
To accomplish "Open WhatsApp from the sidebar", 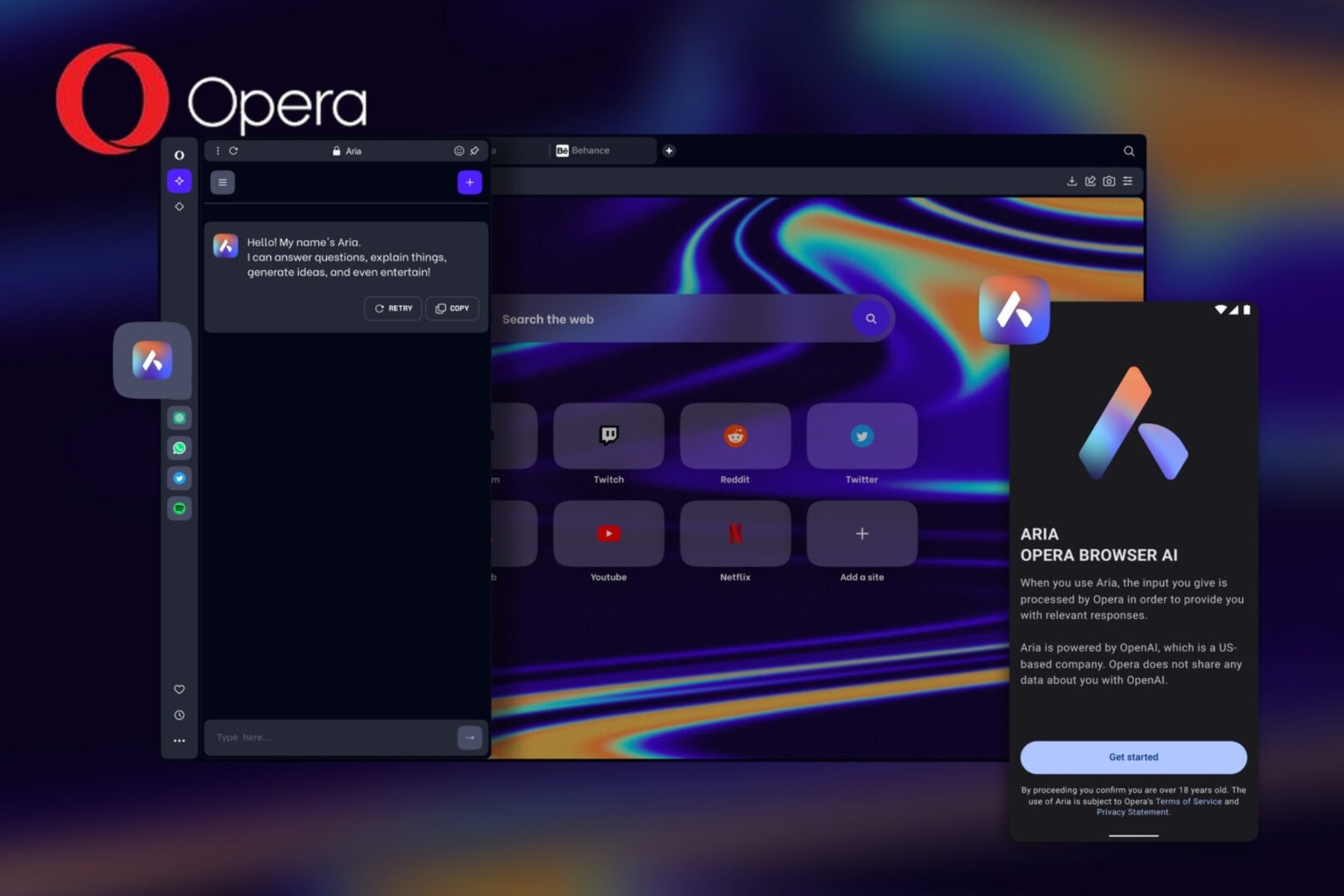I will (x=179, y=448).
